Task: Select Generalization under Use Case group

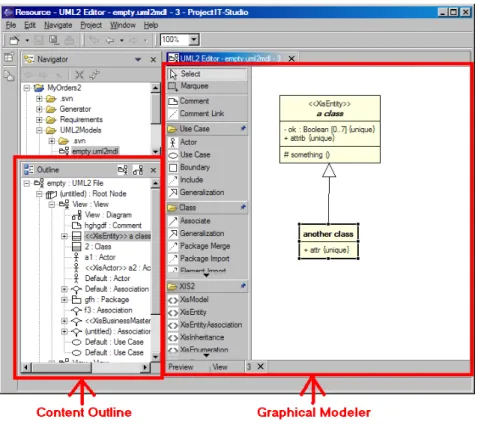Action: coord(207,193)
